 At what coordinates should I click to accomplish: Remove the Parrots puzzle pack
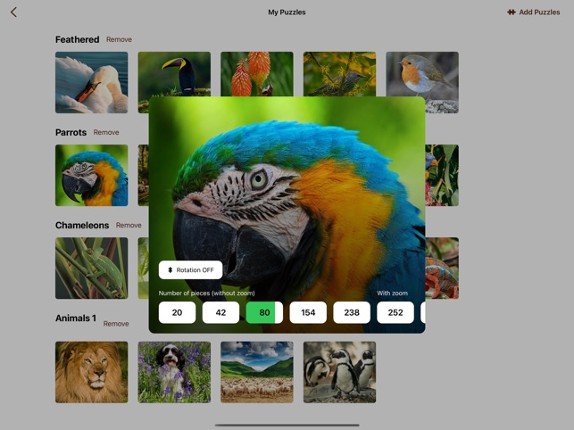[x=106, y=132]
